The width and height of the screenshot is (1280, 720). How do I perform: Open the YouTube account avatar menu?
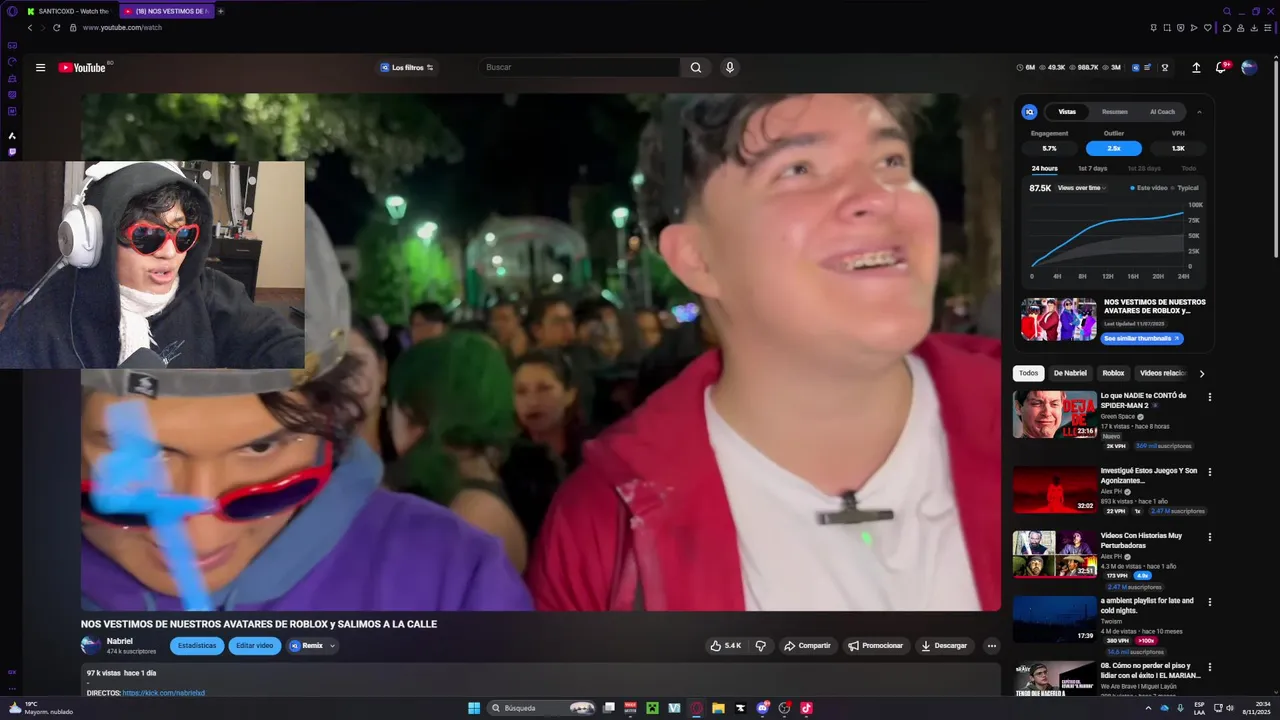tap(1249, 68)
